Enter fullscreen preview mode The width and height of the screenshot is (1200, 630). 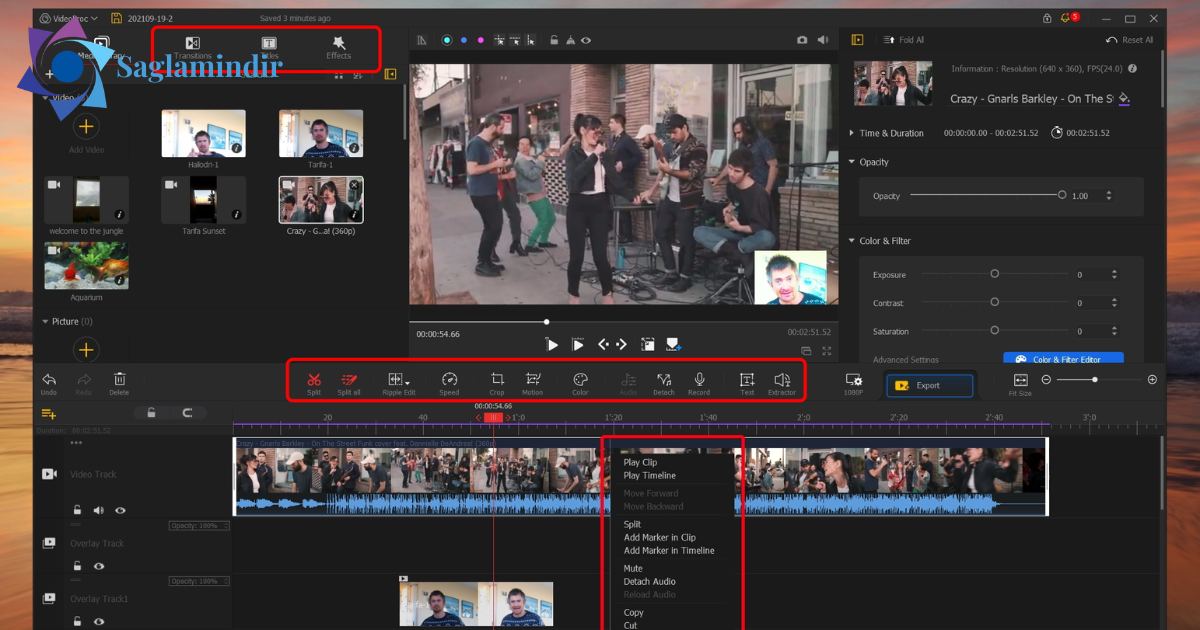827,351
